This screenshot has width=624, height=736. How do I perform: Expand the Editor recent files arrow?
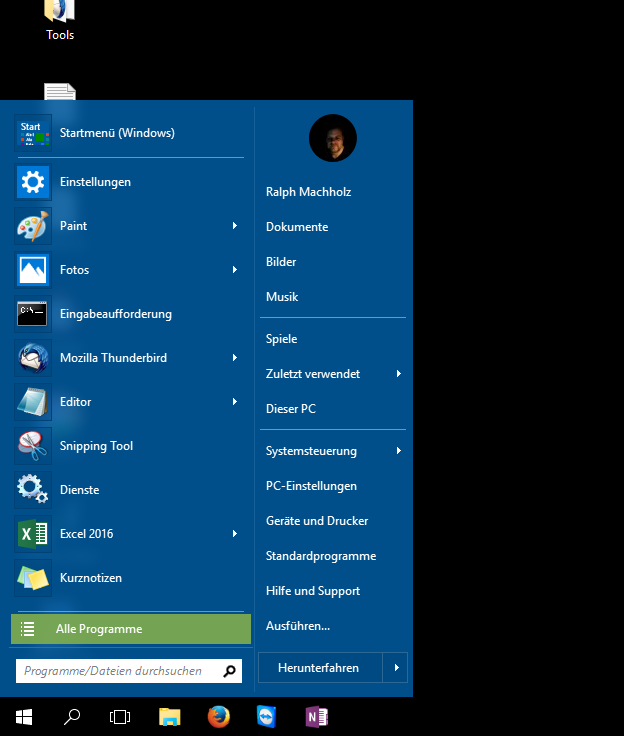pos(235,402)
